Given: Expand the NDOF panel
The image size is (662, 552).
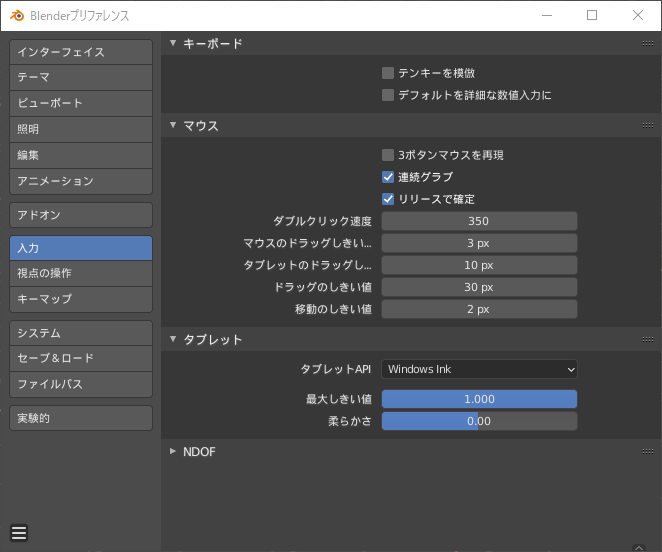Looking at the screenshot, I should [173, 451].
